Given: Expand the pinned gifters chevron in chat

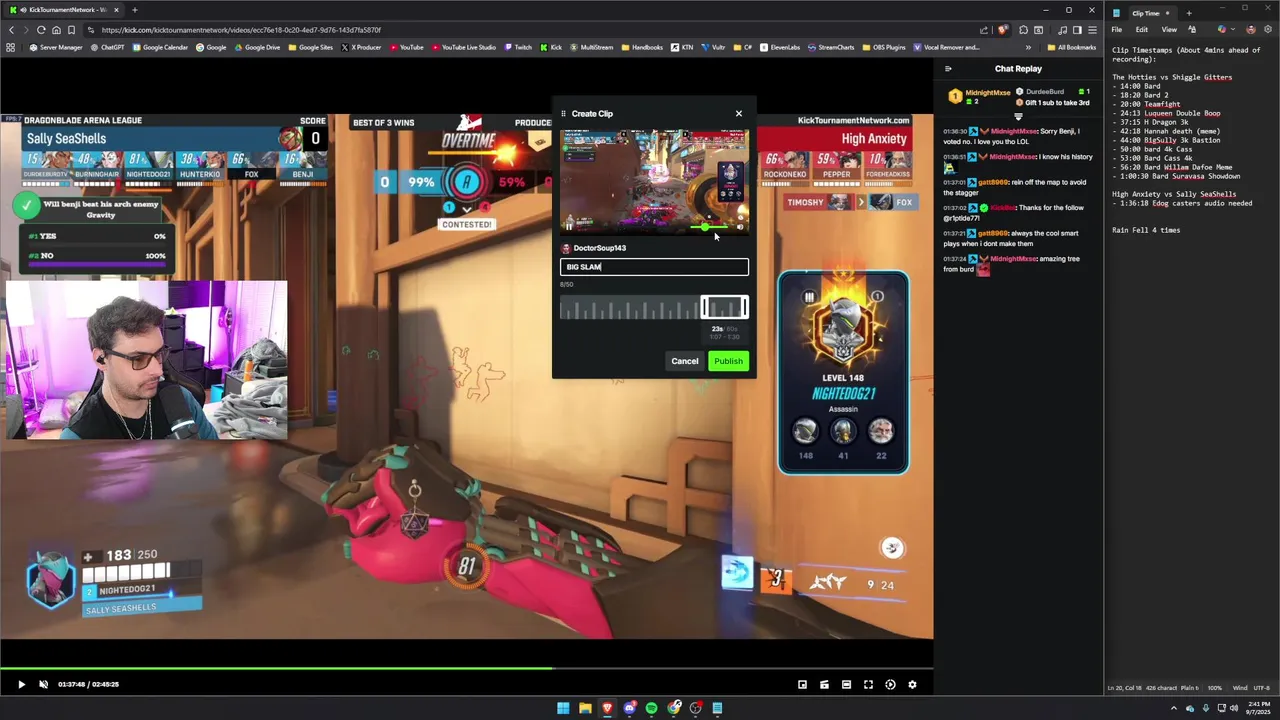Looking at the screenshot, I should coord(1018,116).
